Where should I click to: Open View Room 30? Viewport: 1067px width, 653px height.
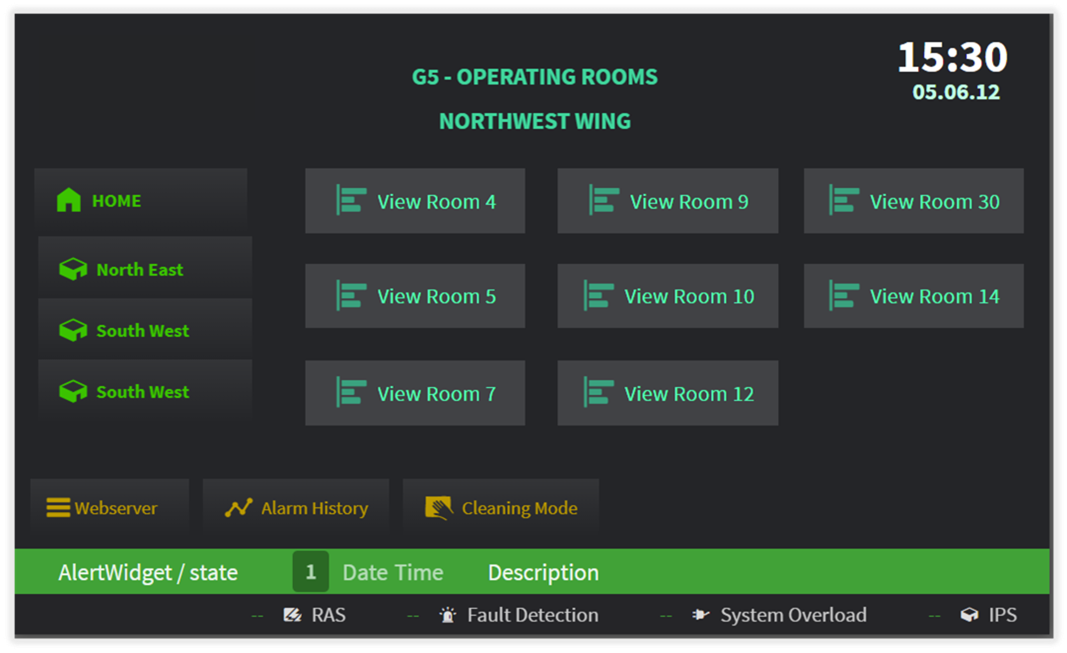point(913,201)
